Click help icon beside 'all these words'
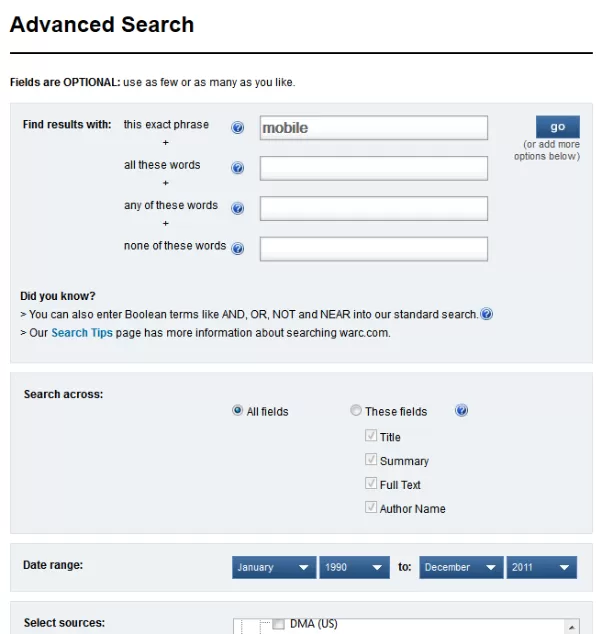The width and height of the screenshot is (602, 634). click(238, 168)
